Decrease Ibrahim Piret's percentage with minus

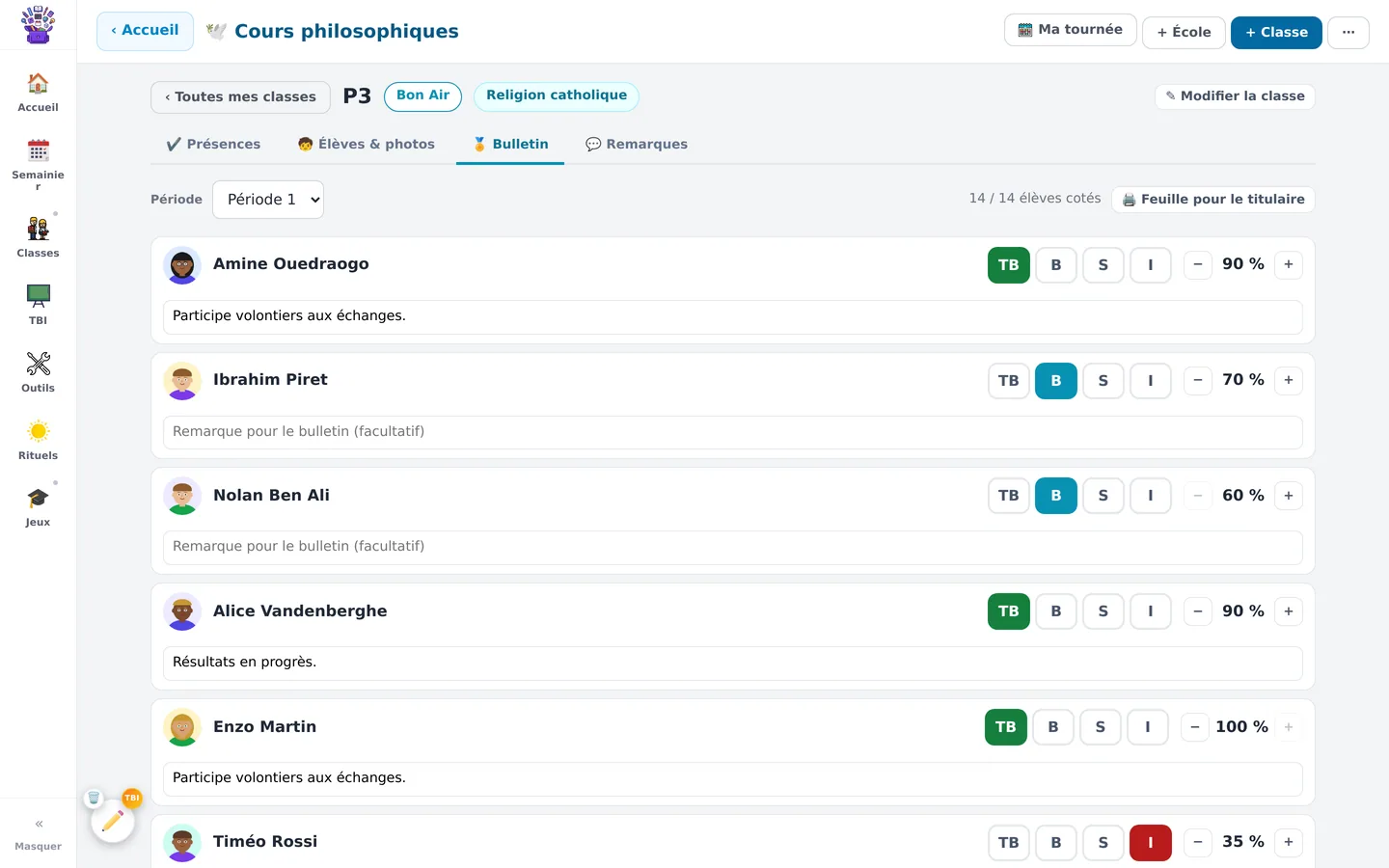[1198, 381]
